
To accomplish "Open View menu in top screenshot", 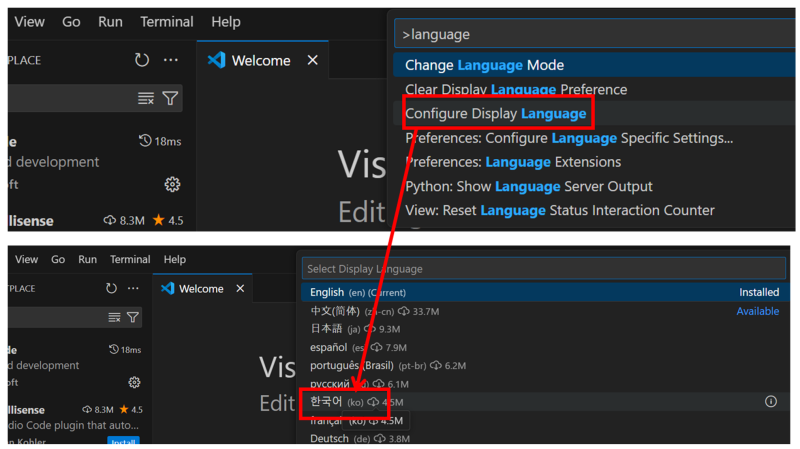I will click(x=29, y=22).
